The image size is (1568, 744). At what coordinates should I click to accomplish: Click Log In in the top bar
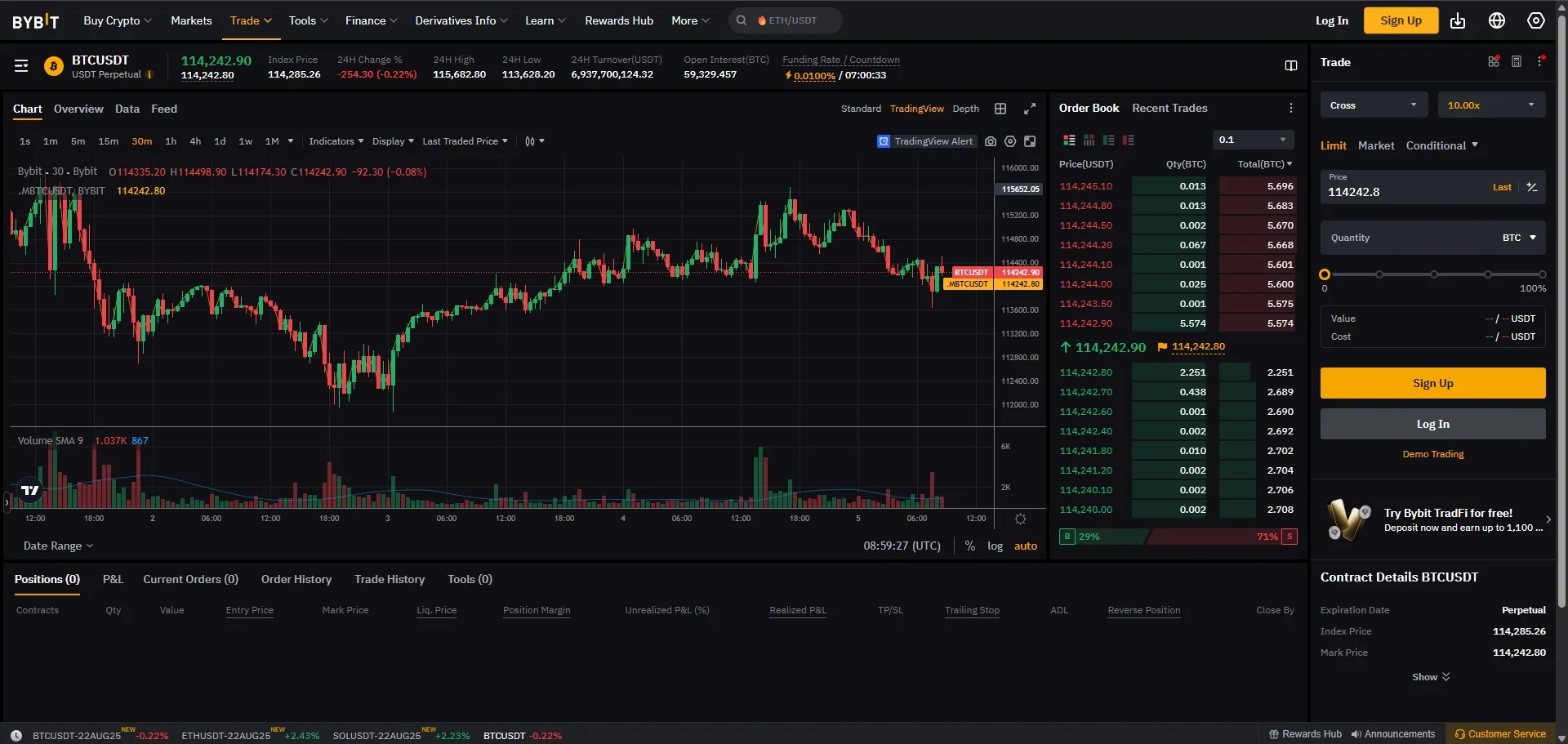click(x=1332, y=20)
